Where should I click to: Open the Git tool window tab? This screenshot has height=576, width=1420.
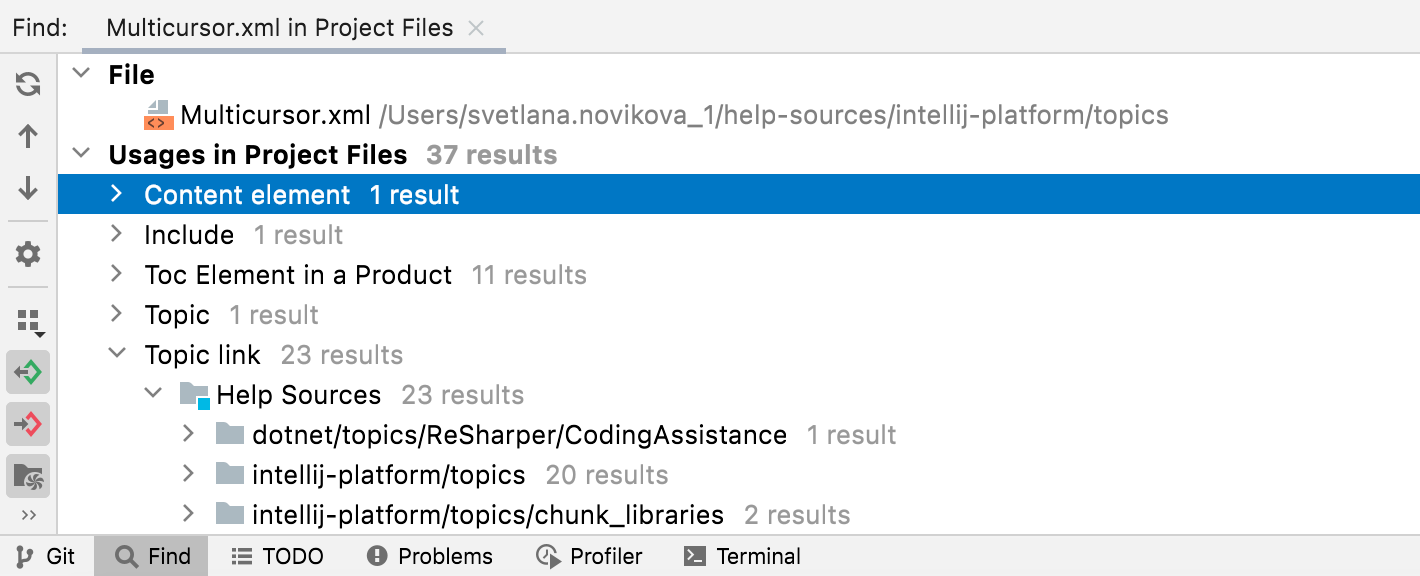click(x=47, y=557)
